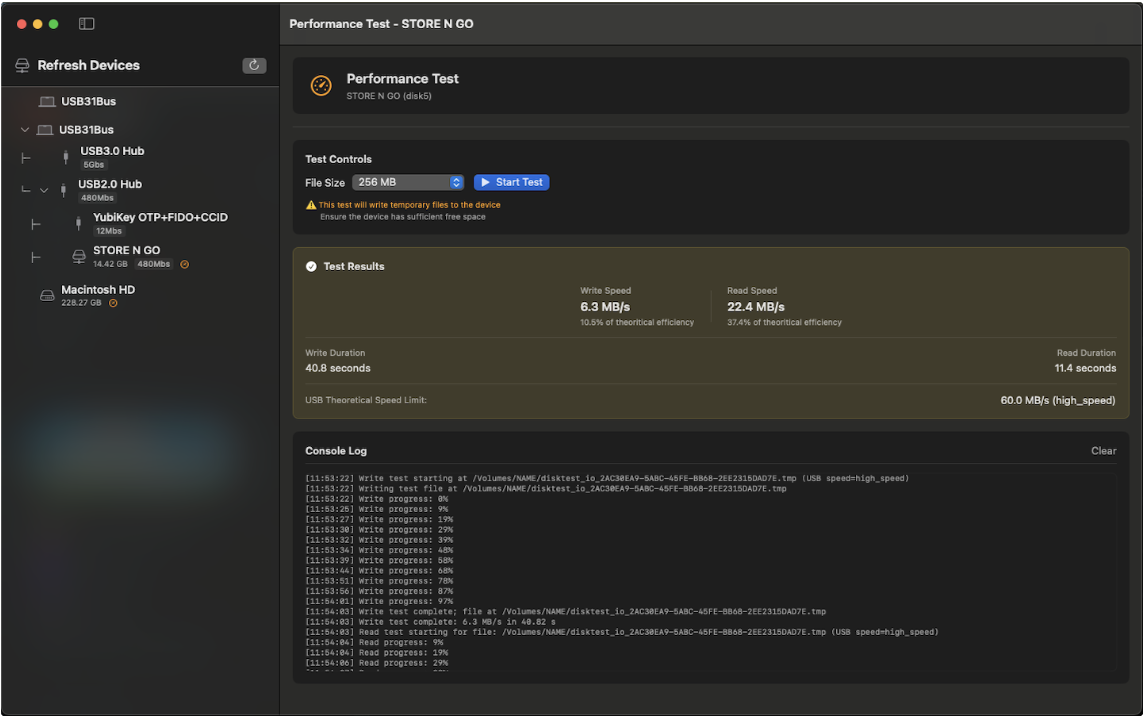Collapse the USB2.0 Hub branch
Viewport: 1143px width, 716px height.
coord(43,189)
